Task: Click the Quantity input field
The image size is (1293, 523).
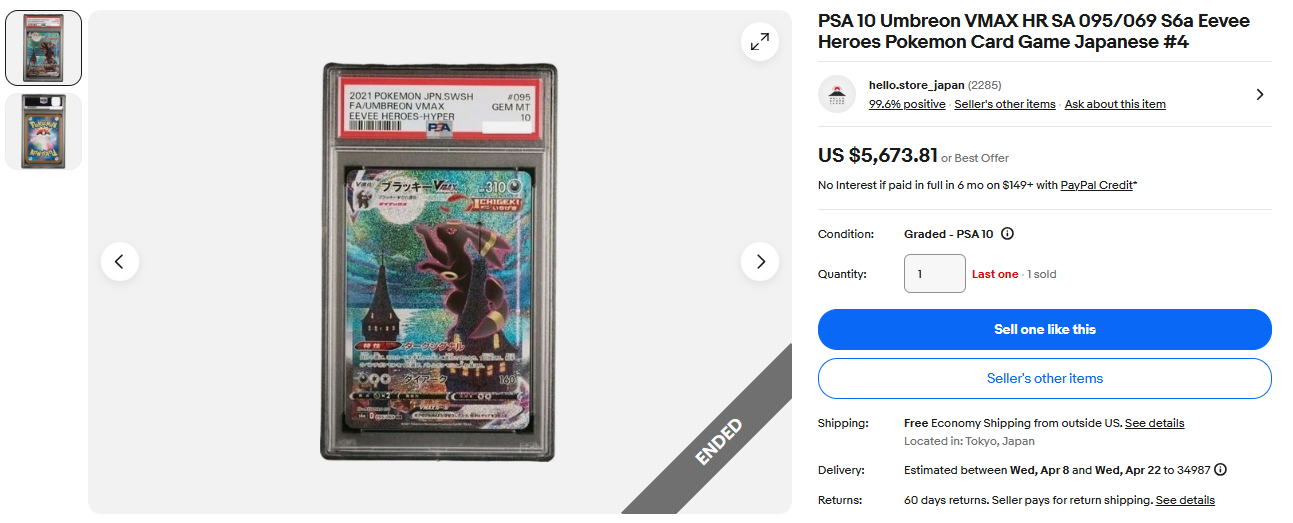Action: 934,273
